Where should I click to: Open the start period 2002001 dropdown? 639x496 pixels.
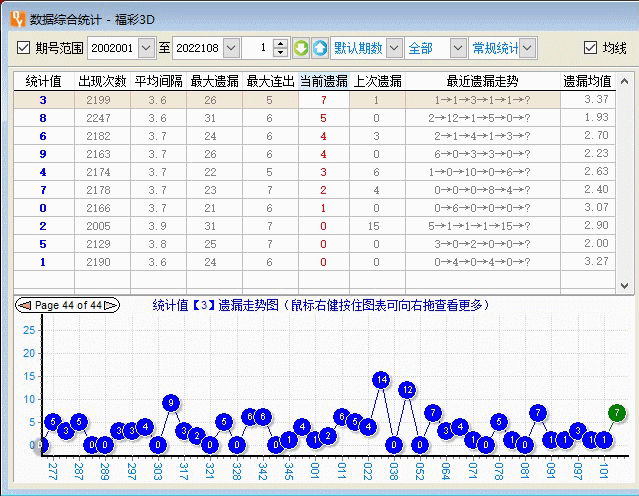click(146, 48)
